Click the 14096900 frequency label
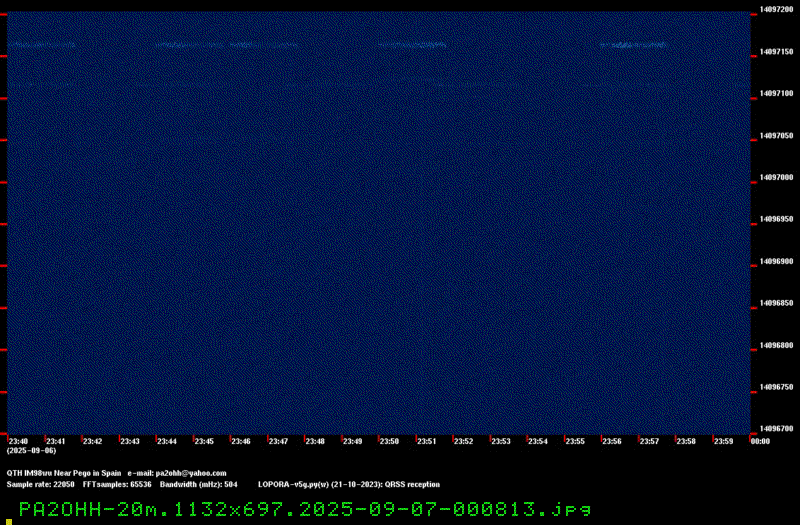 point(777,261)
